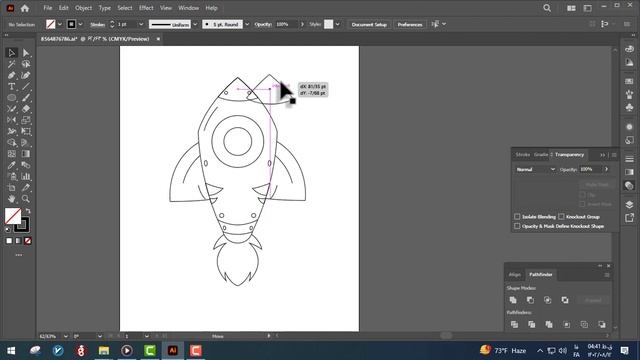Select the Line Segment tool

[26, 87]
